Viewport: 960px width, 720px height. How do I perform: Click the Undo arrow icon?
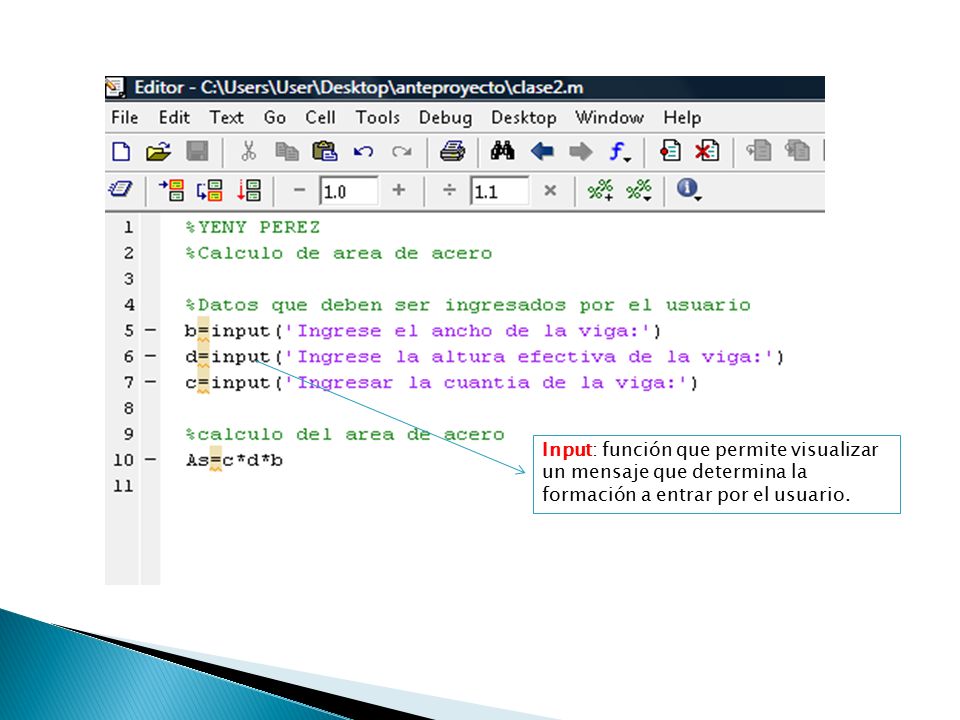pyautogui.click(x=363, y=151)
